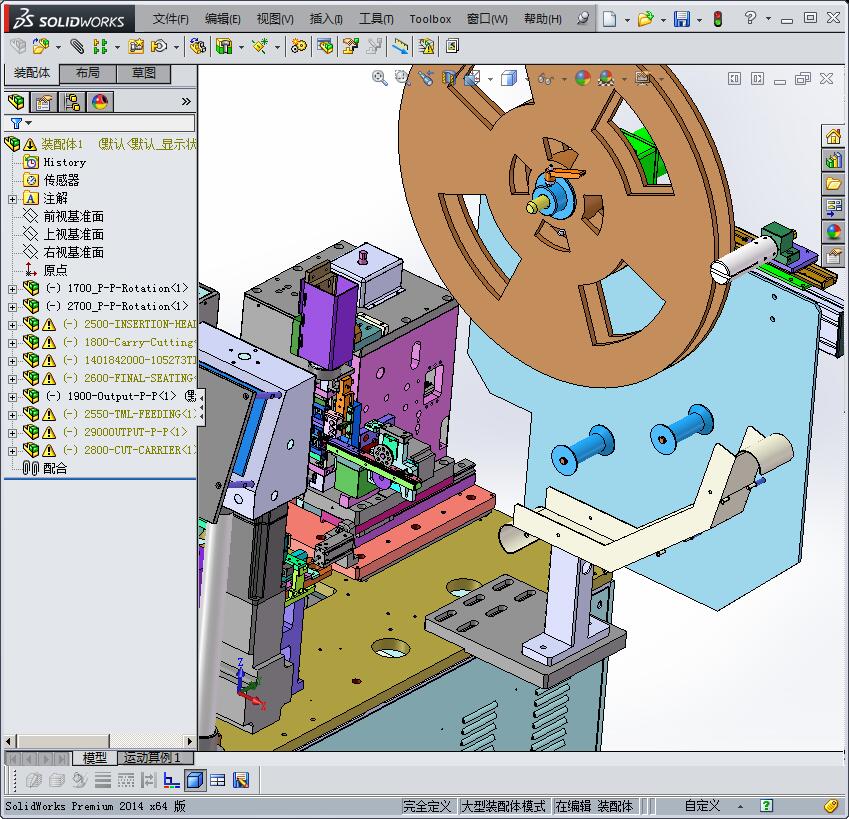
Task: Open the Insert Components dropdown arrow
Action: [58, 47]
